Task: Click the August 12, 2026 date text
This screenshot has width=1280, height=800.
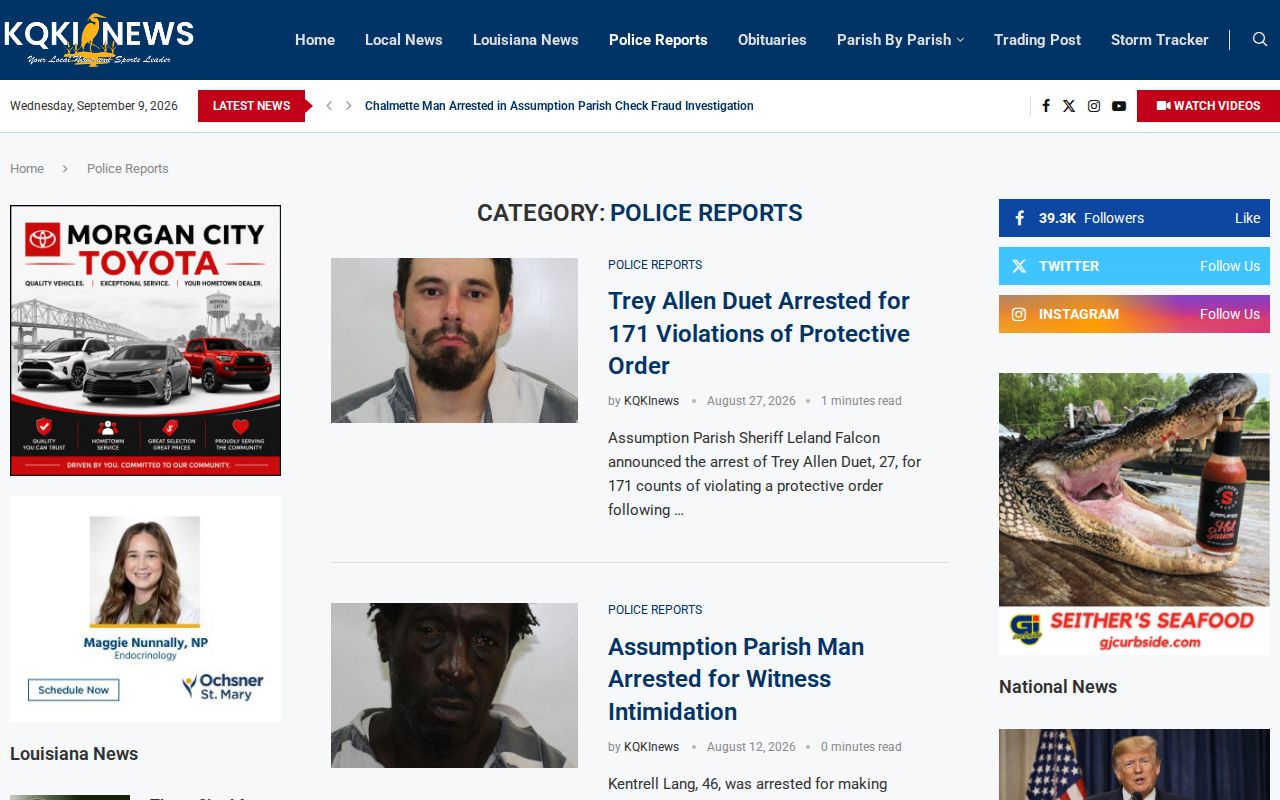Action: (x=751, y=747)
